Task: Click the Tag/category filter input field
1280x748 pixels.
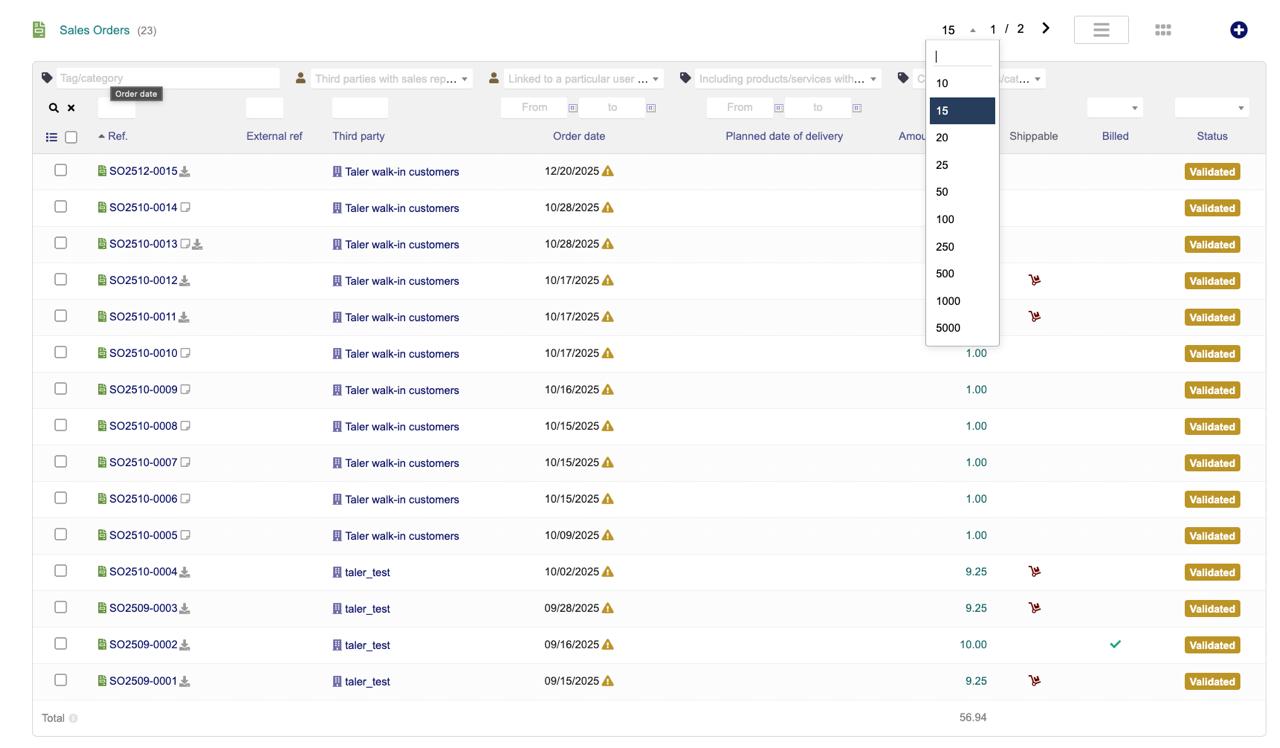Action: pos(167,78)
